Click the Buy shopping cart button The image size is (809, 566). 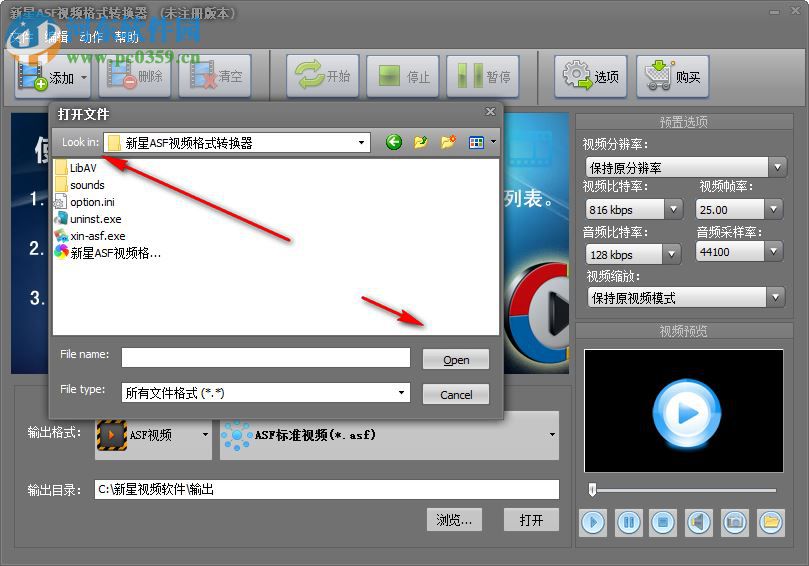coord(672,77)
